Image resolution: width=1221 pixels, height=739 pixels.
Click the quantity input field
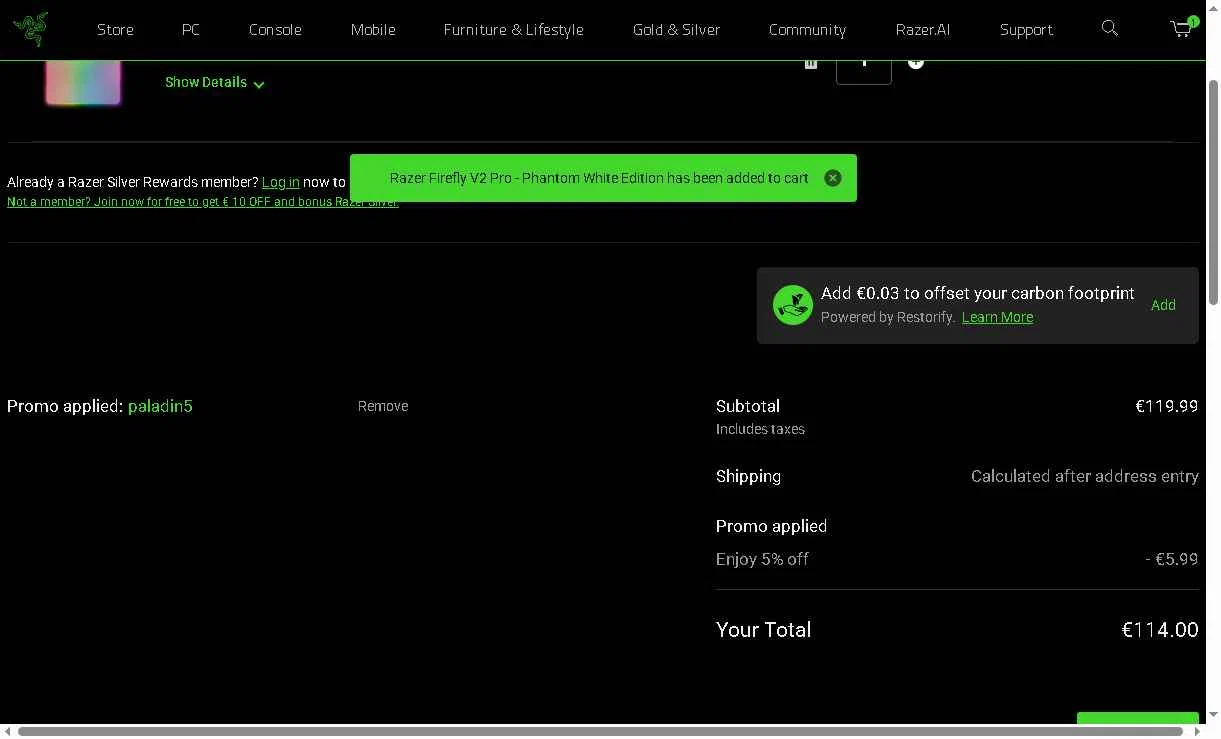(863, 70)
